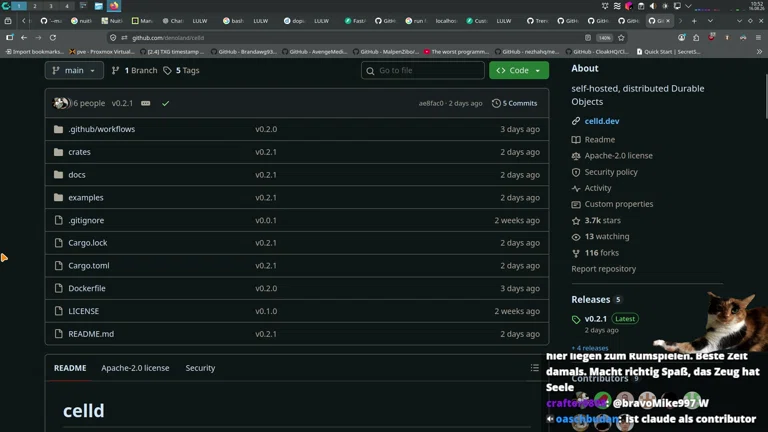Visit the celld.dev website link
This screenshot has width=768, height=432.
(x=602, y=121)
